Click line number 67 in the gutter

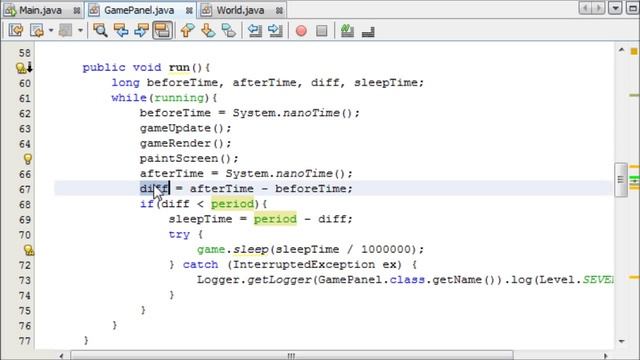tap(24, 190)
